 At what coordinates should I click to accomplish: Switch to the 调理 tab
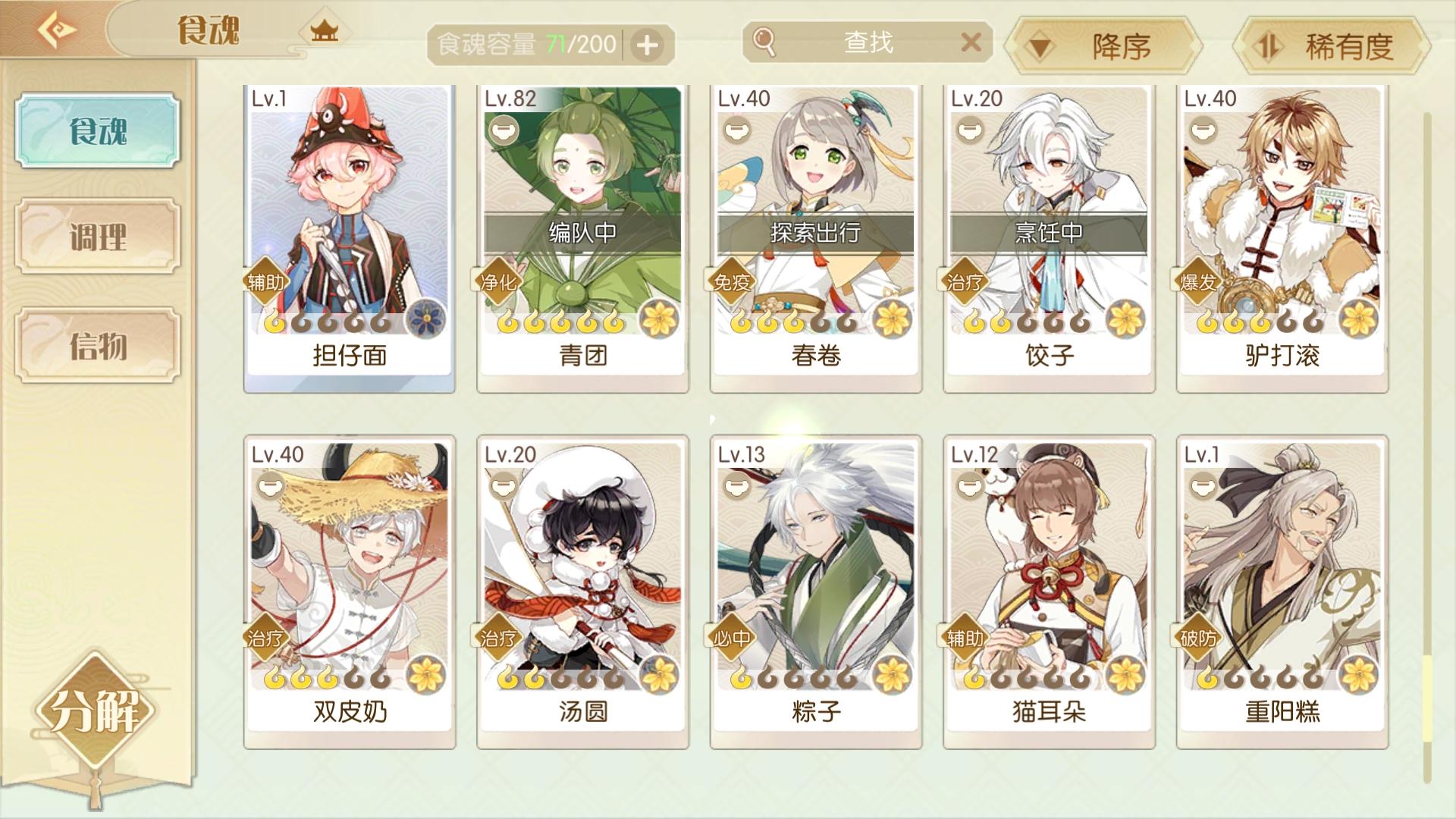(98, 237)
